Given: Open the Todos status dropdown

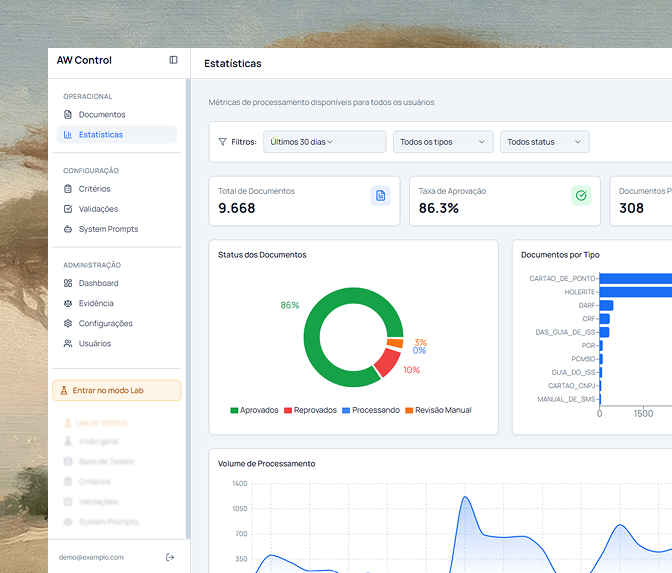Looking at the screenshot, I should (545, 142).
